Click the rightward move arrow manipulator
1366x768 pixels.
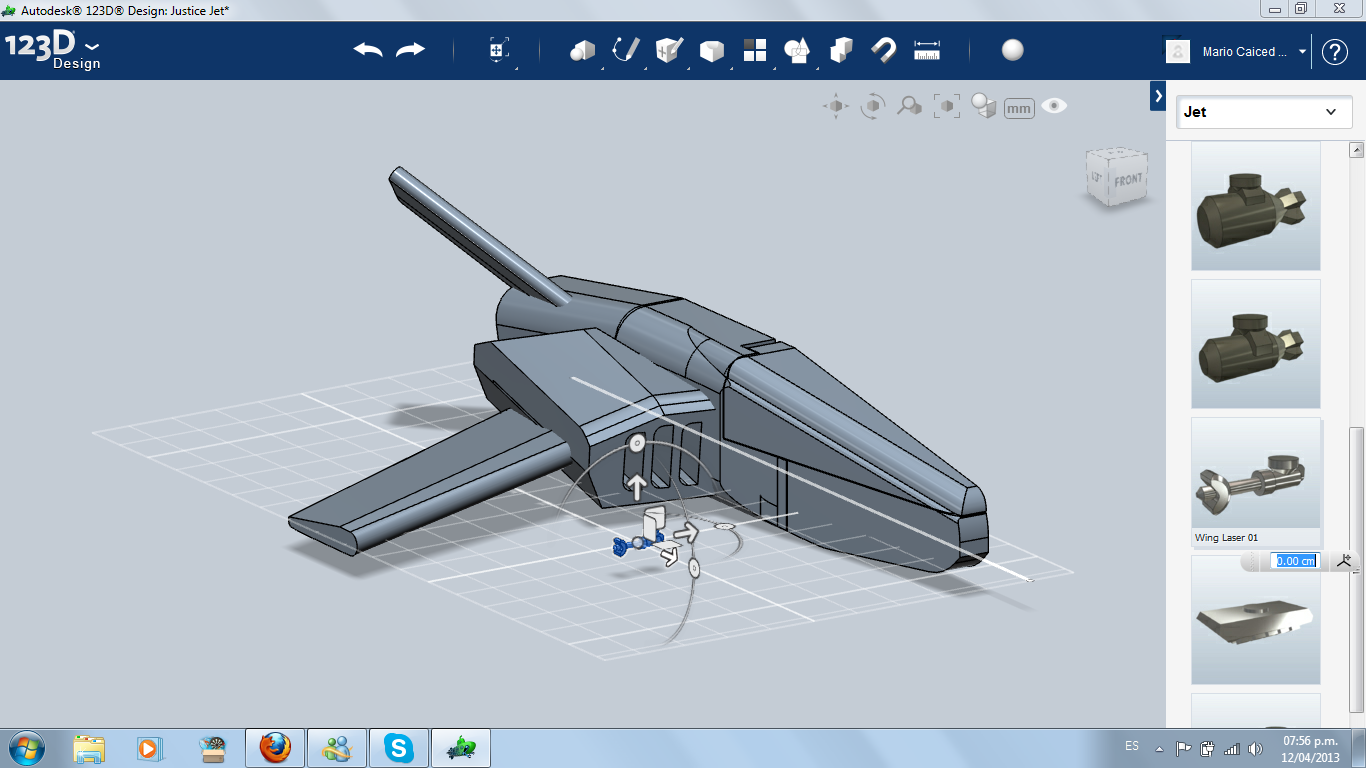(686, 532)
